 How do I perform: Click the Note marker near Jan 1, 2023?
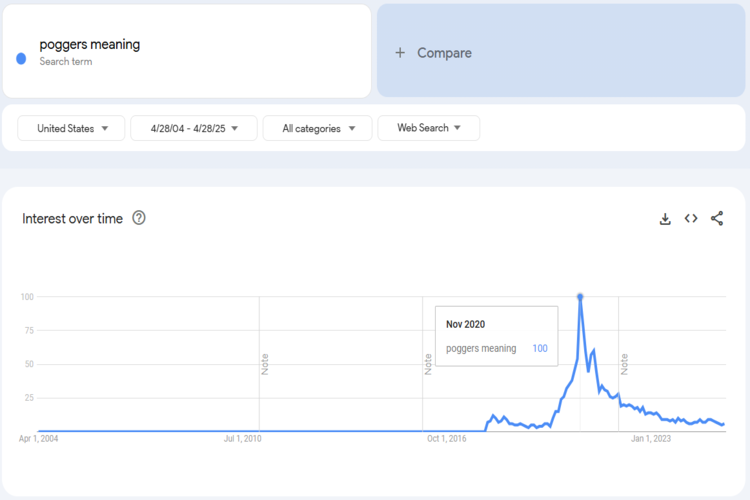pyautogui.click(x=624, y=365)
